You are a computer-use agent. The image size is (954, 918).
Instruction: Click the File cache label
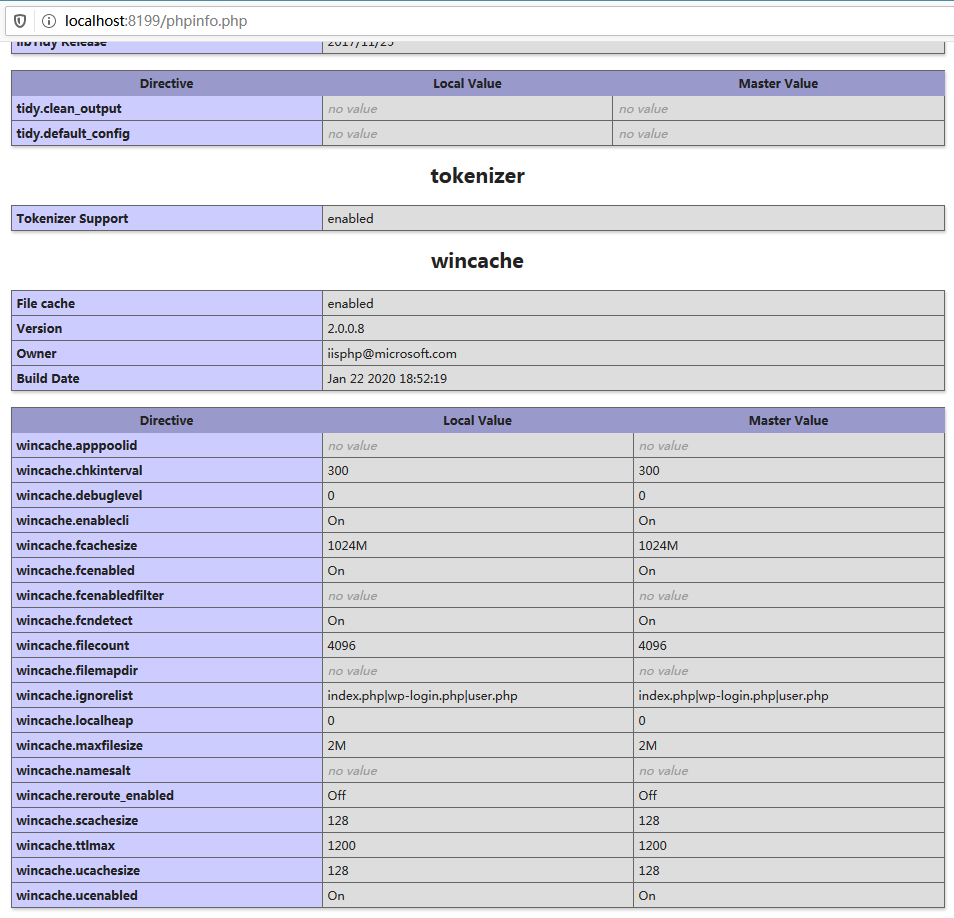click(x=46, y=304)
